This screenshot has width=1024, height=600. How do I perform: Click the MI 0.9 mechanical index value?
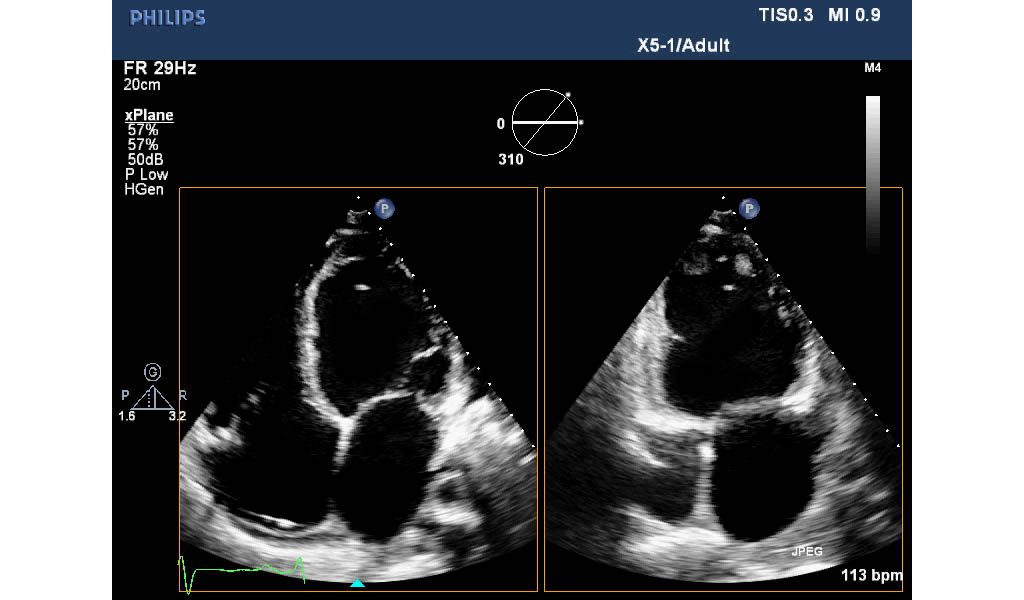pos(854,15)
